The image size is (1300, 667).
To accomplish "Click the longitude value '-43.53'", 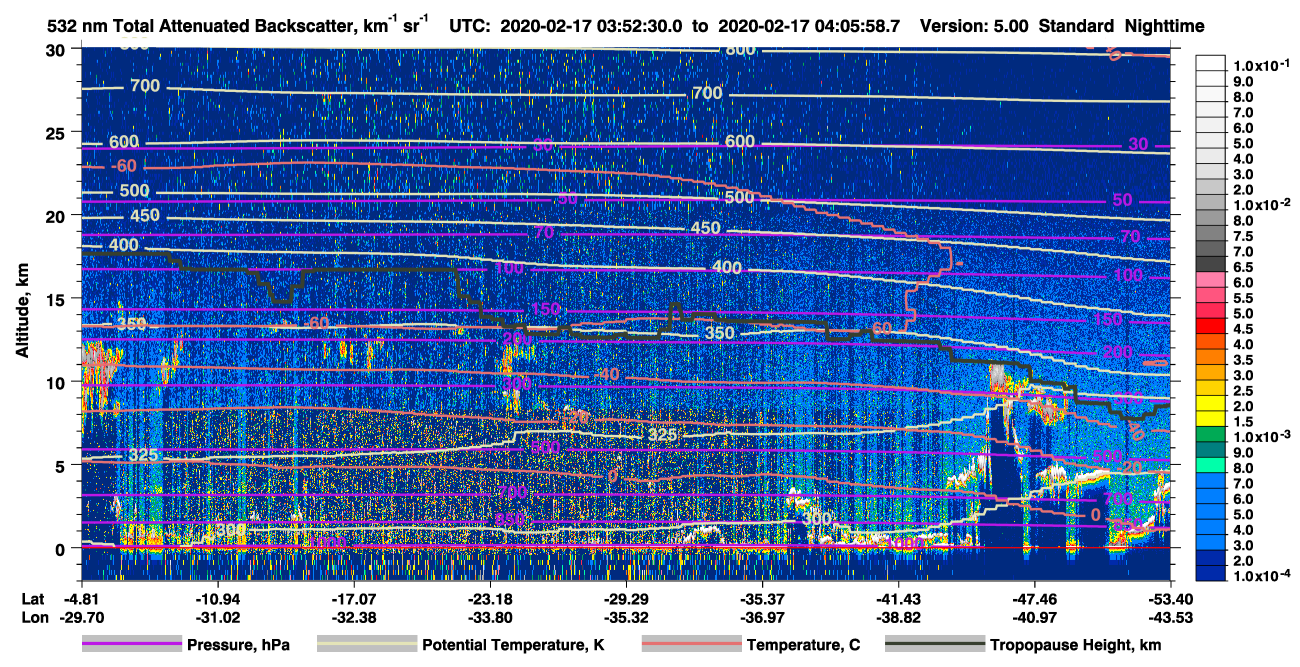I will [x=1170, y=617].
